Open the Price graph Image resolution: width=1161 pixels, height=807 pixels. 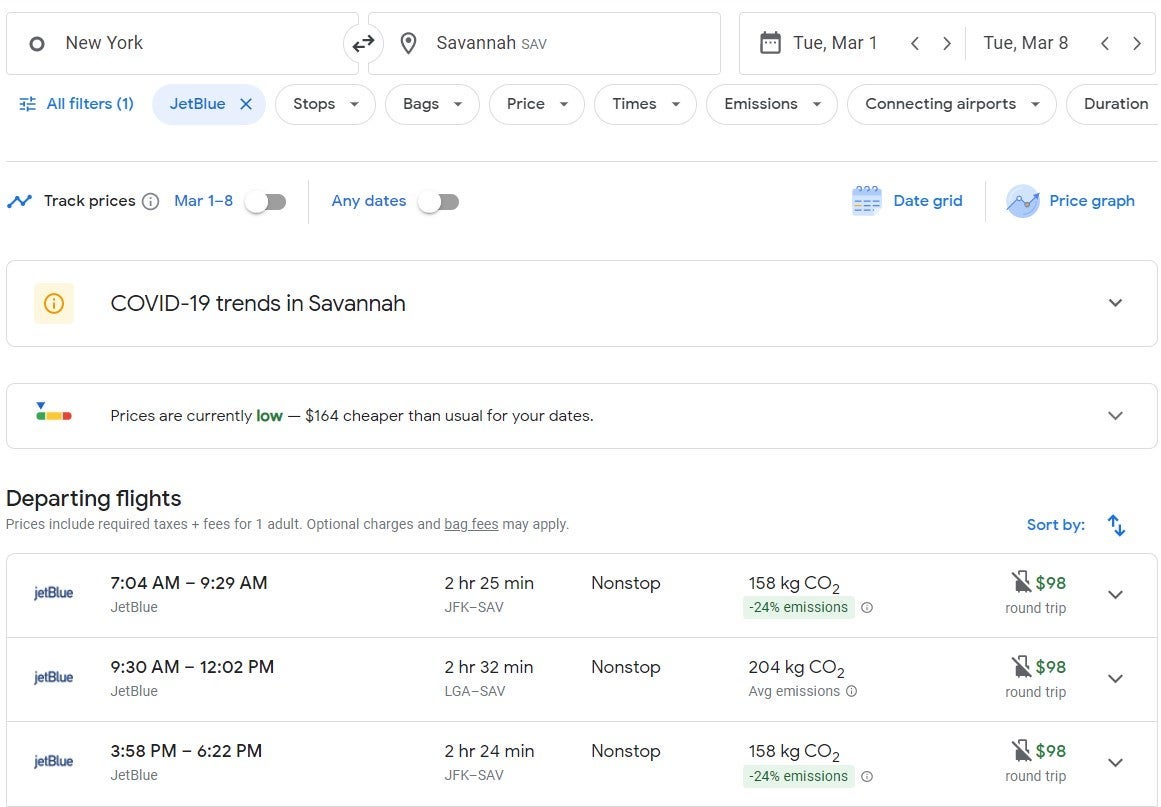[x=1071, y=201]
